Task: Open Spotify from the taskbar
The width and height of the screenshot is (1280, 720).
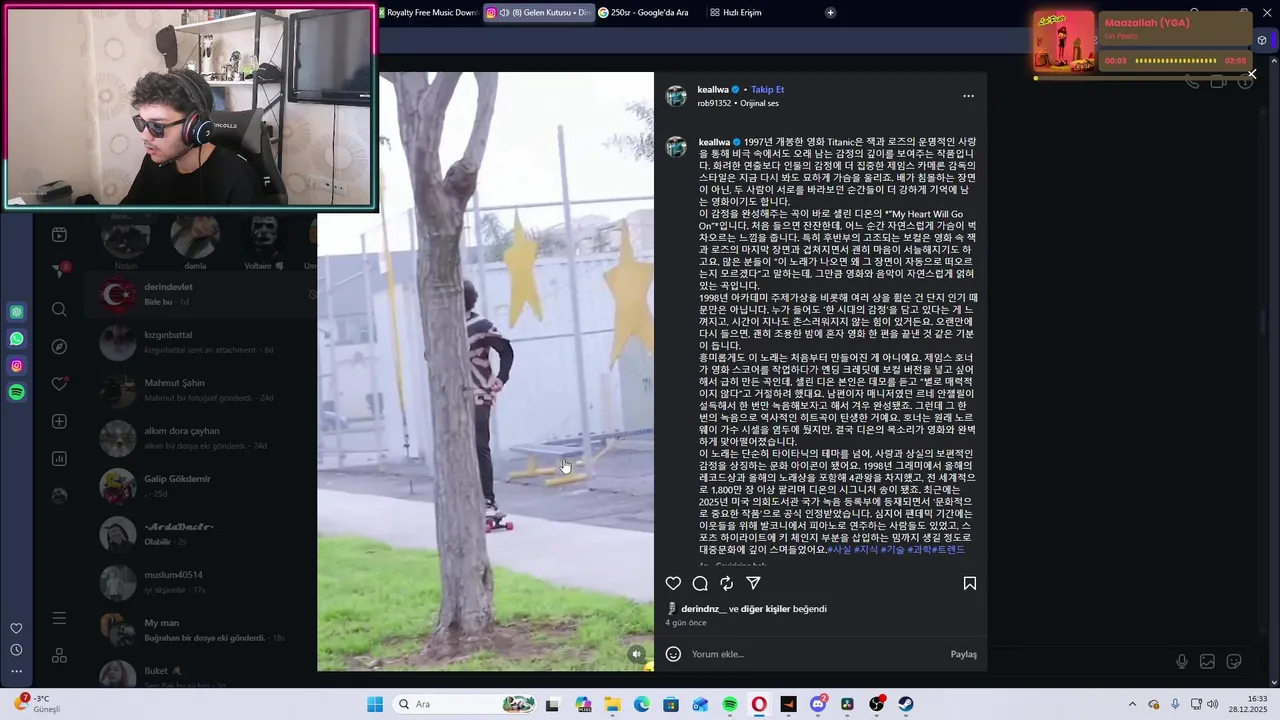Action: 730,704
